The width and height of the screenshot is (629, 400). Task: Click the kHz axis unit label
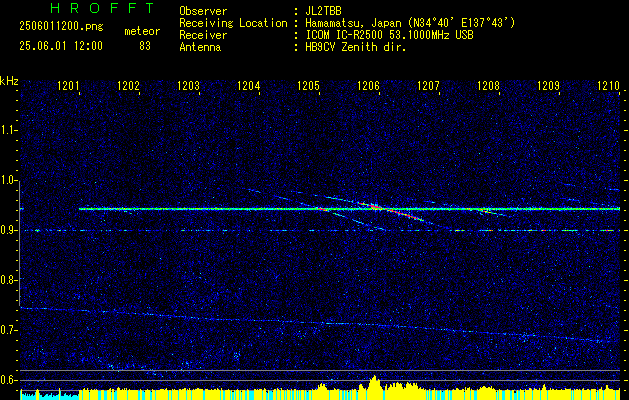pos(9,81)
